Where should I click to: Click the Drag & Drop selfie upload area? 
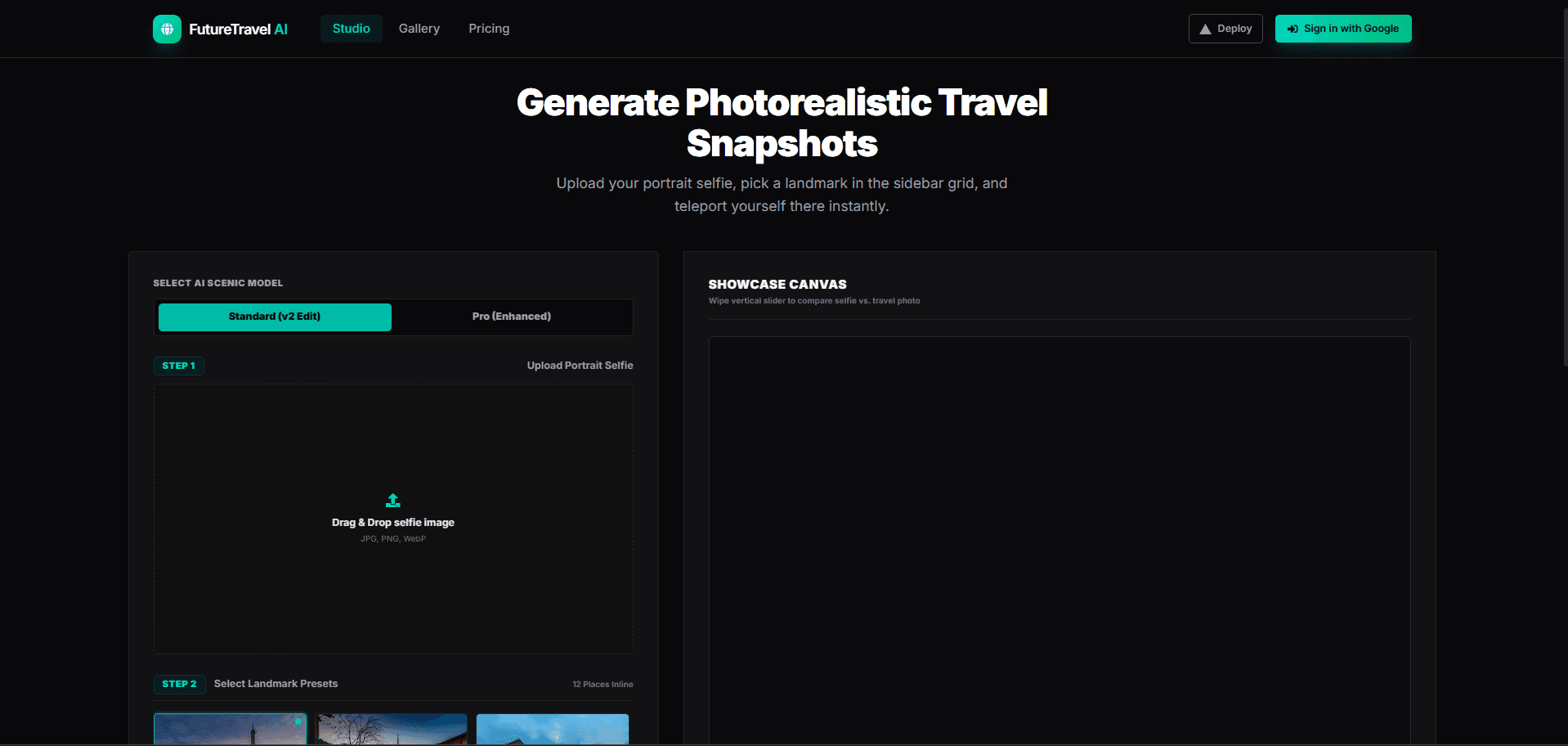click(x=393, y=519)
